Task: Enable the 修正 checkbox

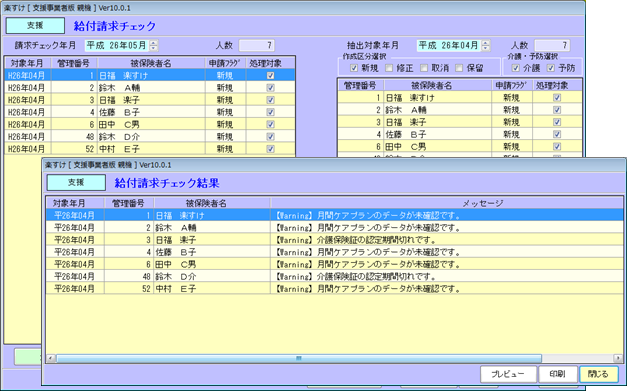Action: [389, 68]
